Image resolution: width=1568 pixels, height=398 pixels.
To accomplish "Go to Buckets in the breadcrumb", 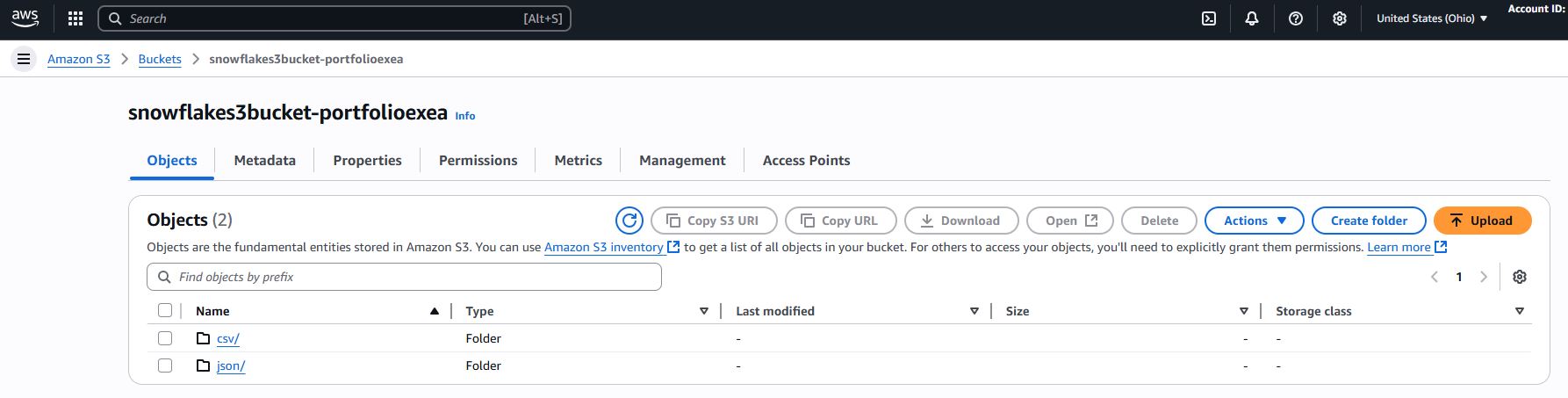I will [x=160, y=59].
